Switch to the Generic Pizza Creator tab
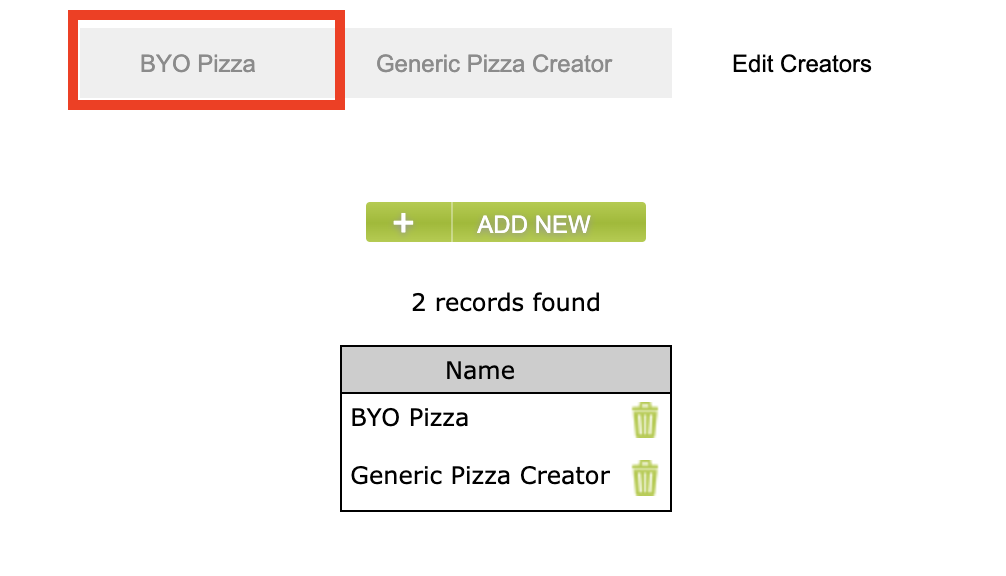The image size is (1006, 576). click(494, 63)
